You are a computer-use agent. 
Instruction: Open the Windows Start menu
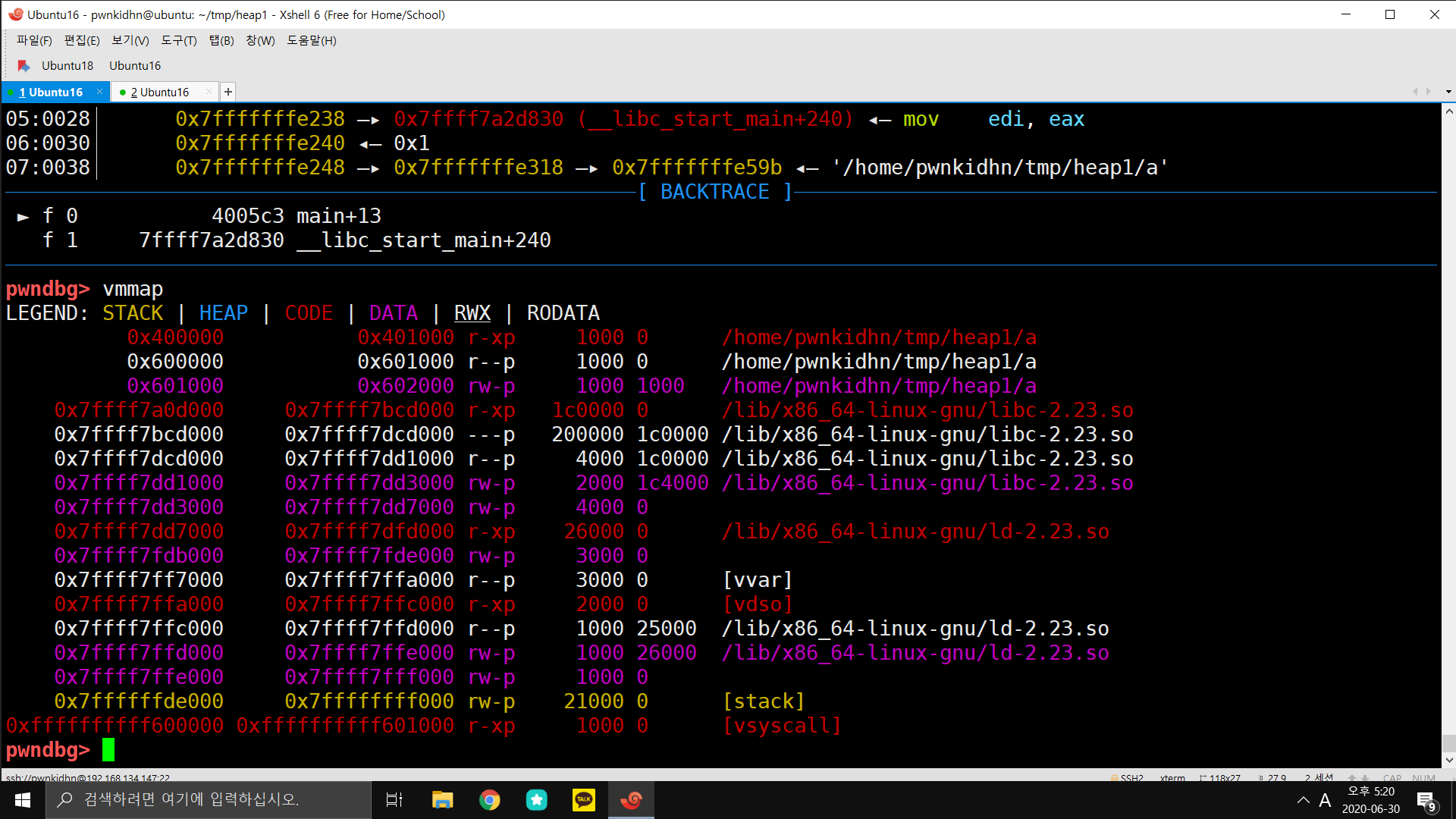tap(23, 800)
